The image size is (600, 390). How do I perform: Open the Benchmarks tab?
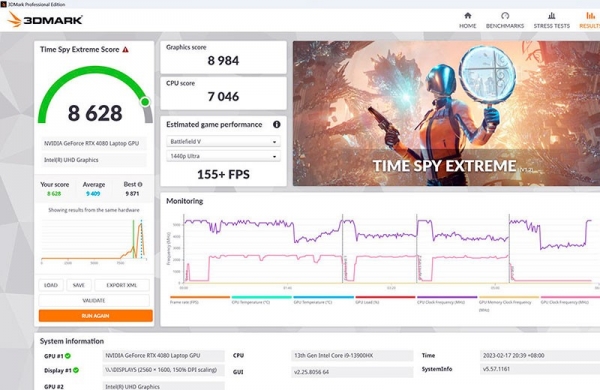pos(505,20)
